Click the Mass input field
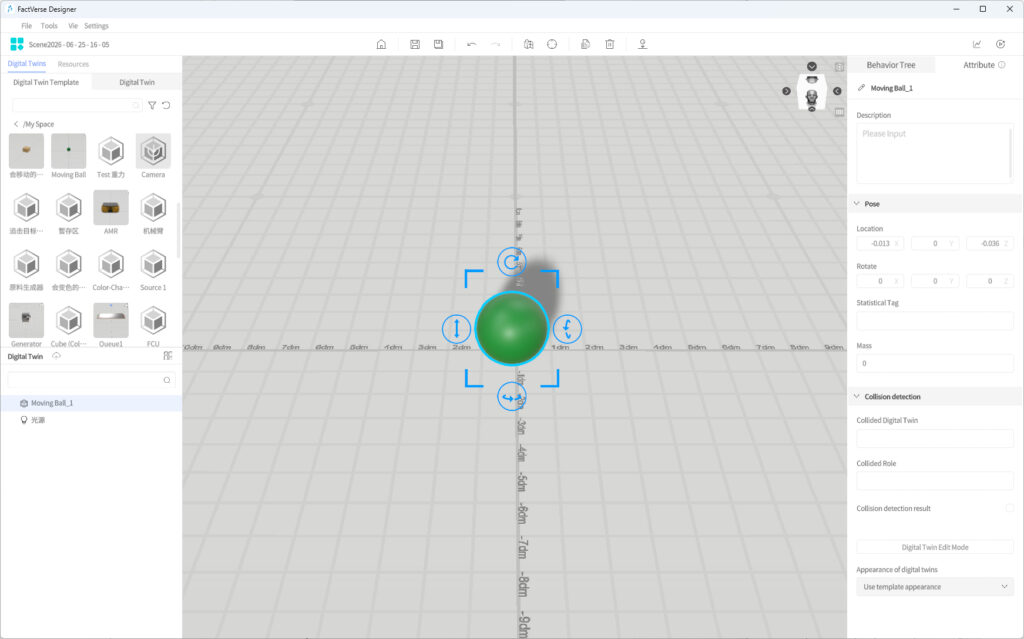This screenshot has width=1024, height=639. coord(935,363)
